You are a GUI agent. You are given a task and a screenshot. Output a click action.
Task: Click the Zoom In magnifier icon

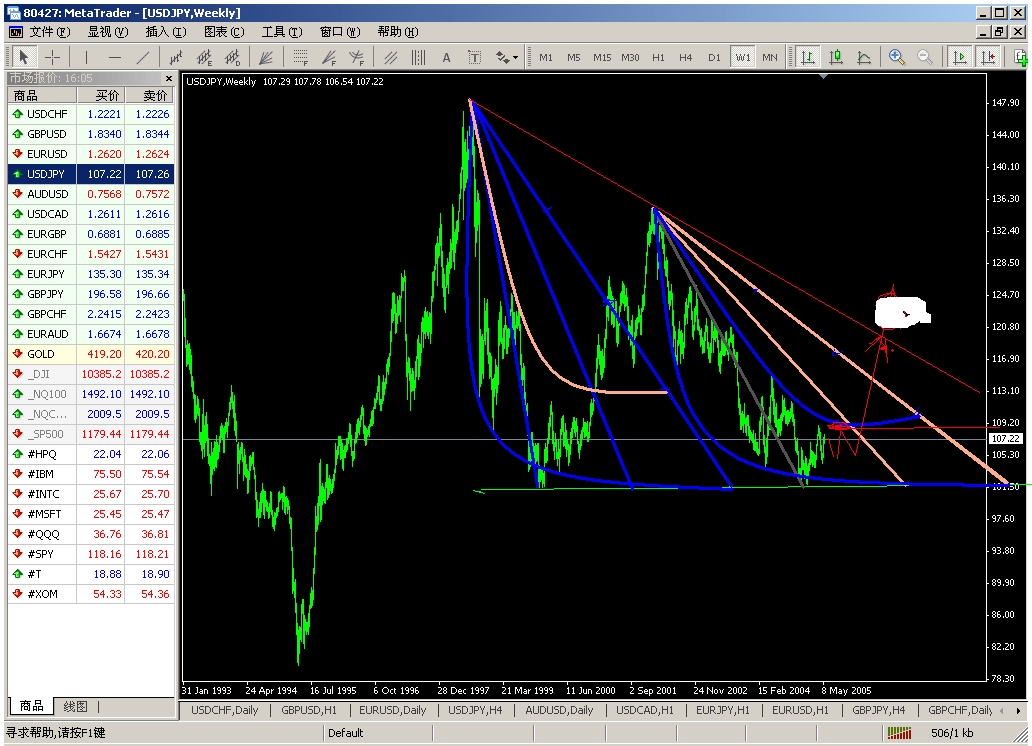[x=897, y=57]
